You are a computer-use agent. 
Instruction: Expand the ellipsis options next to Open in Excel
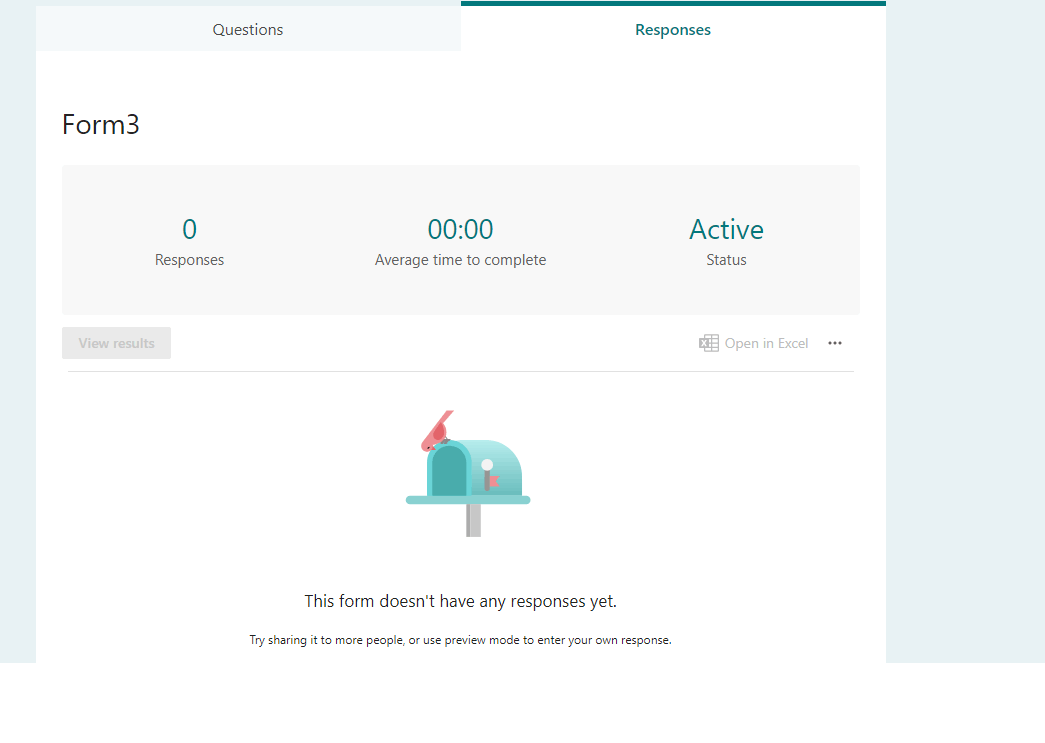click(835, 343)
